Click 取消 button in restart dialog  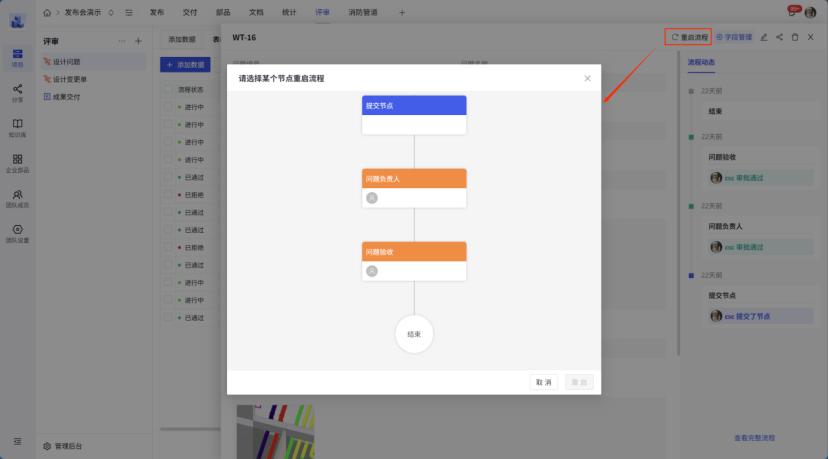pos(544,382)
